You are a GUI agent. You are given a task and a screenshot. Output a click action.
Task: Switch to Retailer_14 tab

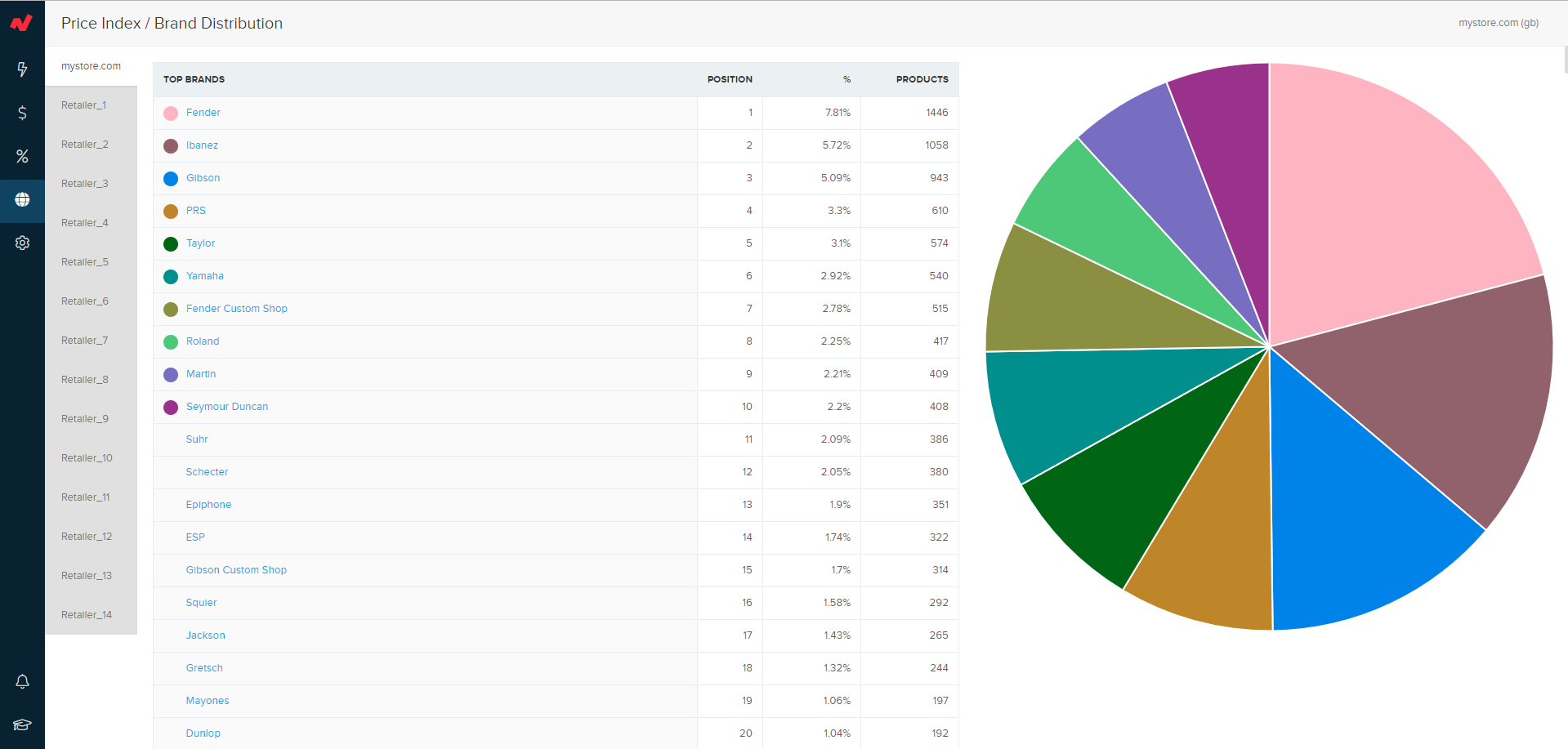91,615
